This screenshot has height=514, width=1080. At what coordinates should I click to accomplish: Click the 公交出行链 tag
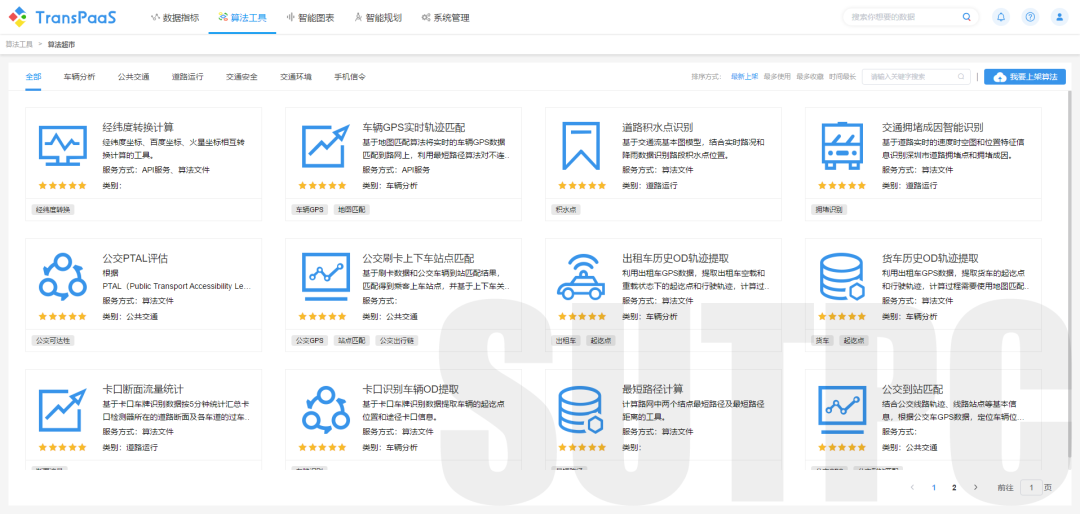(396, 340)
